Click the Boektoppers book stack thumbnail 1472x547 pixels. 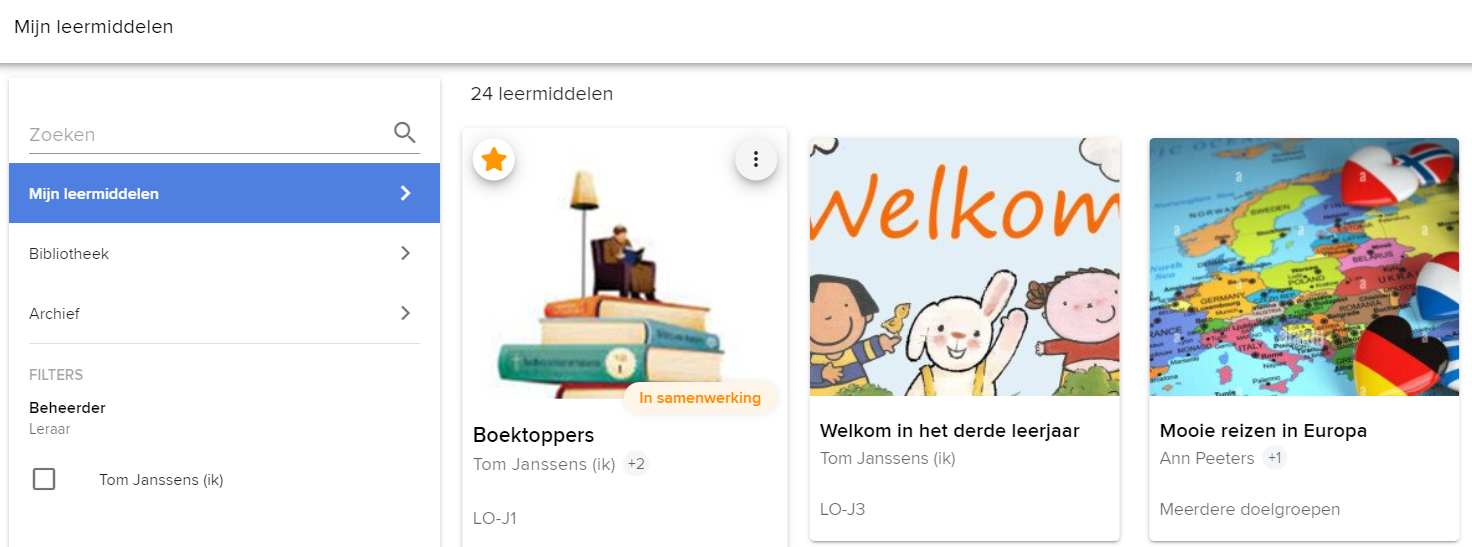click(x=624, y=268)
